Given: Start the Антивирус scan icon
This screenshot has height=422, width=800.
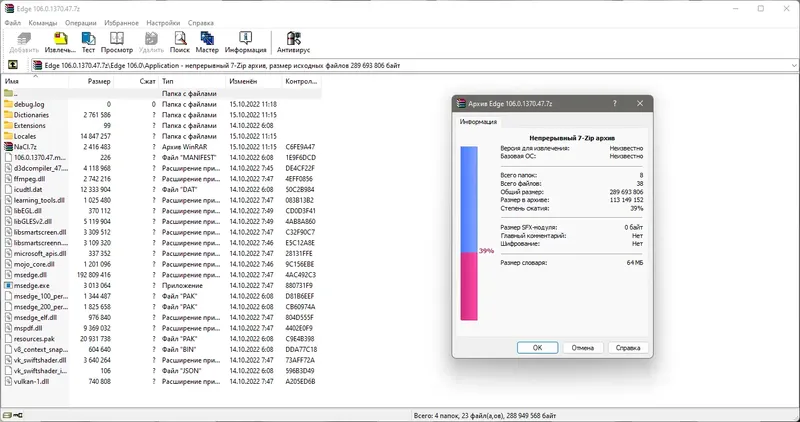Looking at the screenshot, I should [x=293, y=39].
